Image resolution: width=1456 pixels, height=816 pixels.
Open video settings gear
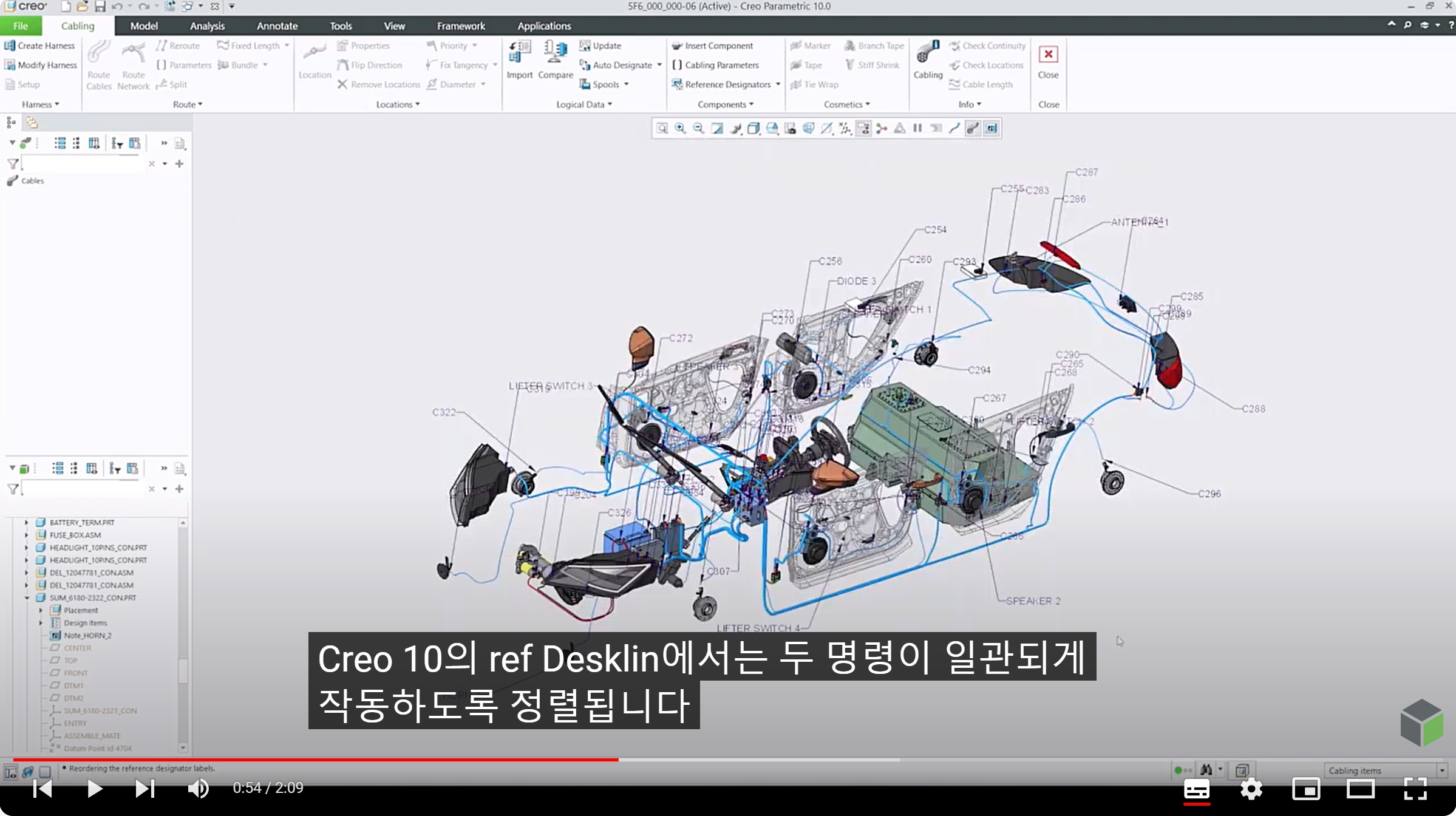pos(1251,789)
